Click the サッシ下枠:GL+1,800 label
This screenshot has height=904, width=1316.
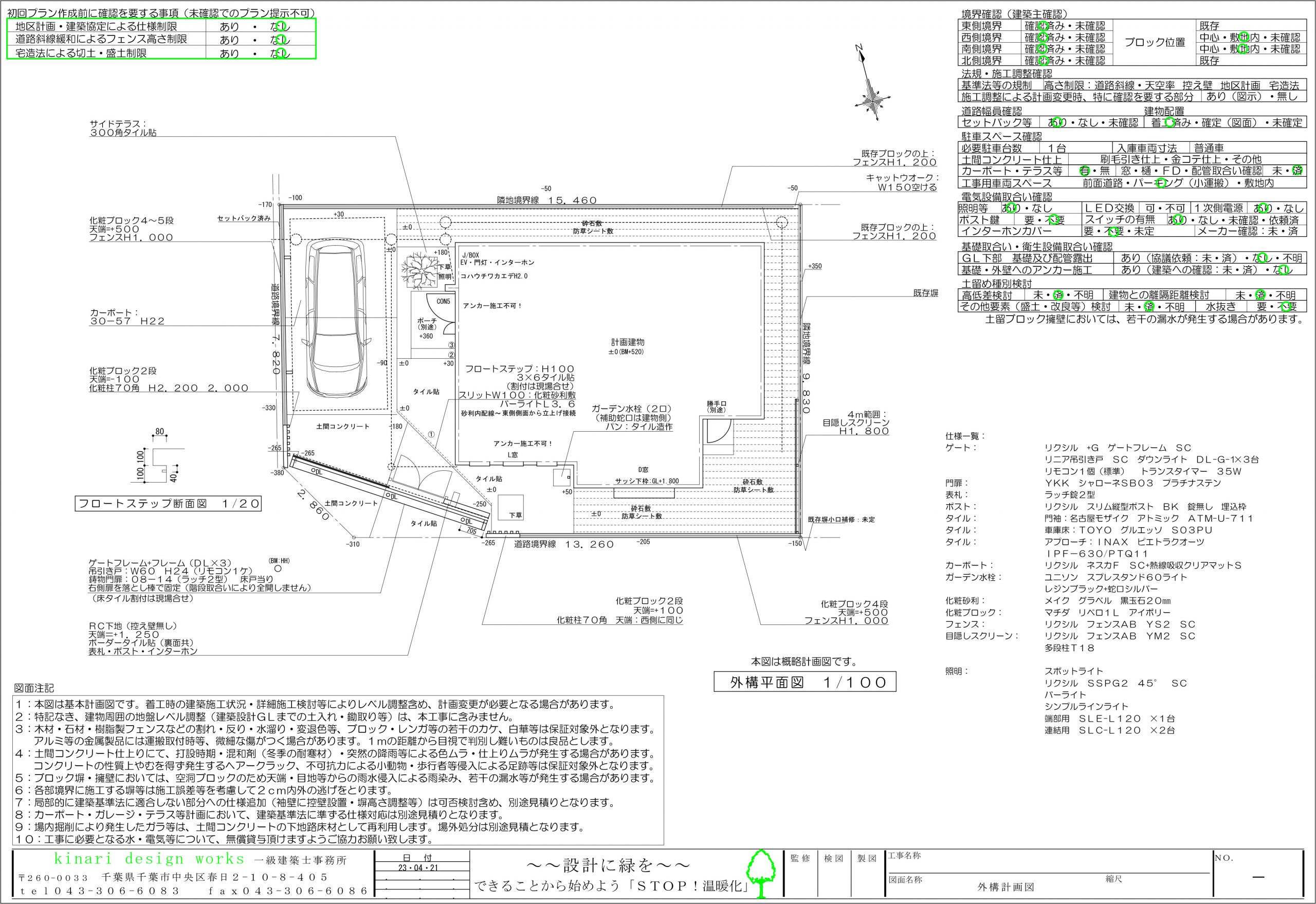coord(647,482)
